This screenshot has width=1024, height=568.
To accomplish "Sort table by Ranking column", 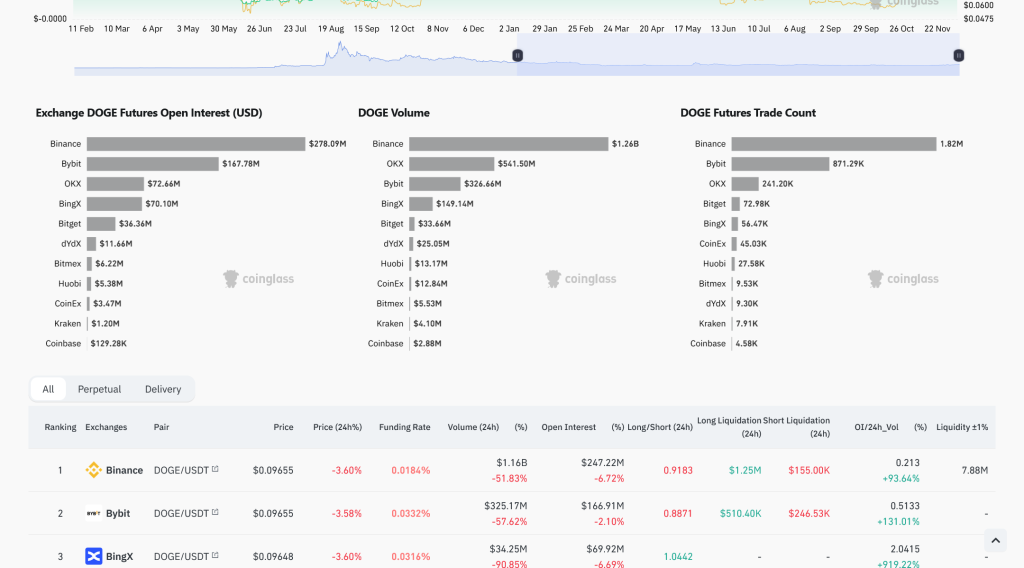I will pos(60,427).
